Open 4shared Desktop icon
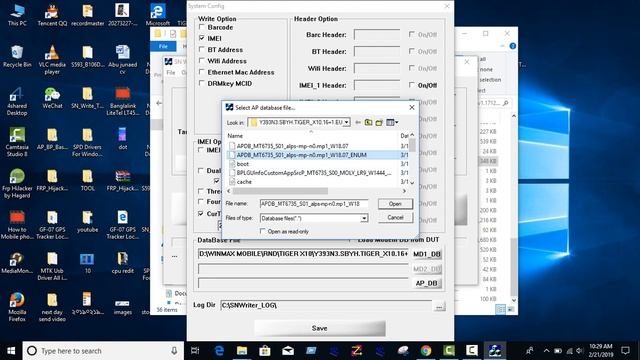 click(17, 101)
